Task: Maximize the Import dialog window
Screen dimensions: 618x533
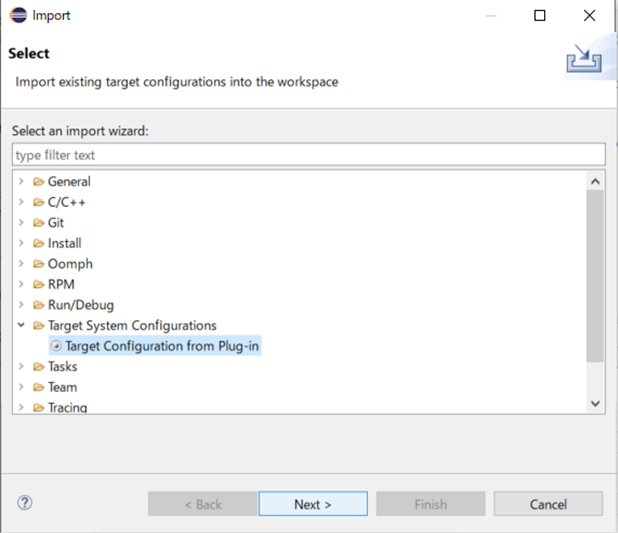Action: [540, 15]
